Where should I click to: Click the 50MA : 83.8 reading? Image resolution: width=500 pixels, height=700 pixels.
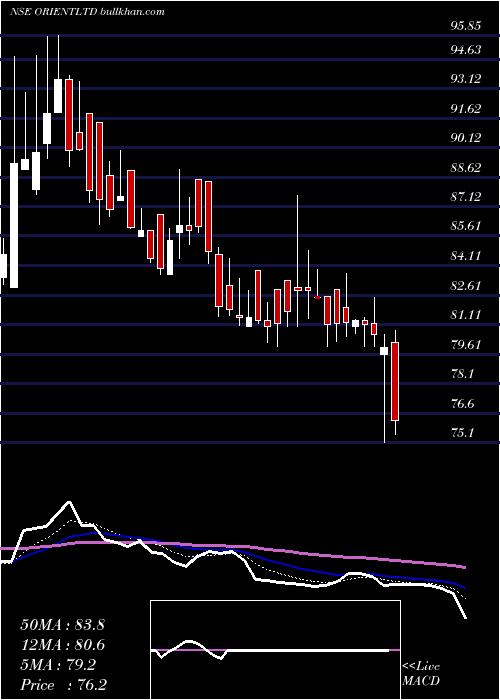point(62,625)
